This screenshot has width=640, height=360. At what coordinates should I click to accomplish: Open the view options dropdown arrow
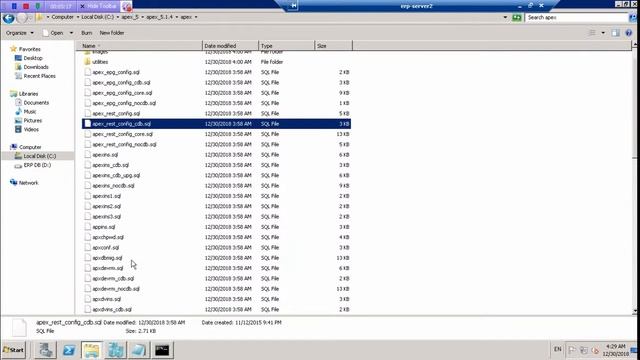pos(603,33)
